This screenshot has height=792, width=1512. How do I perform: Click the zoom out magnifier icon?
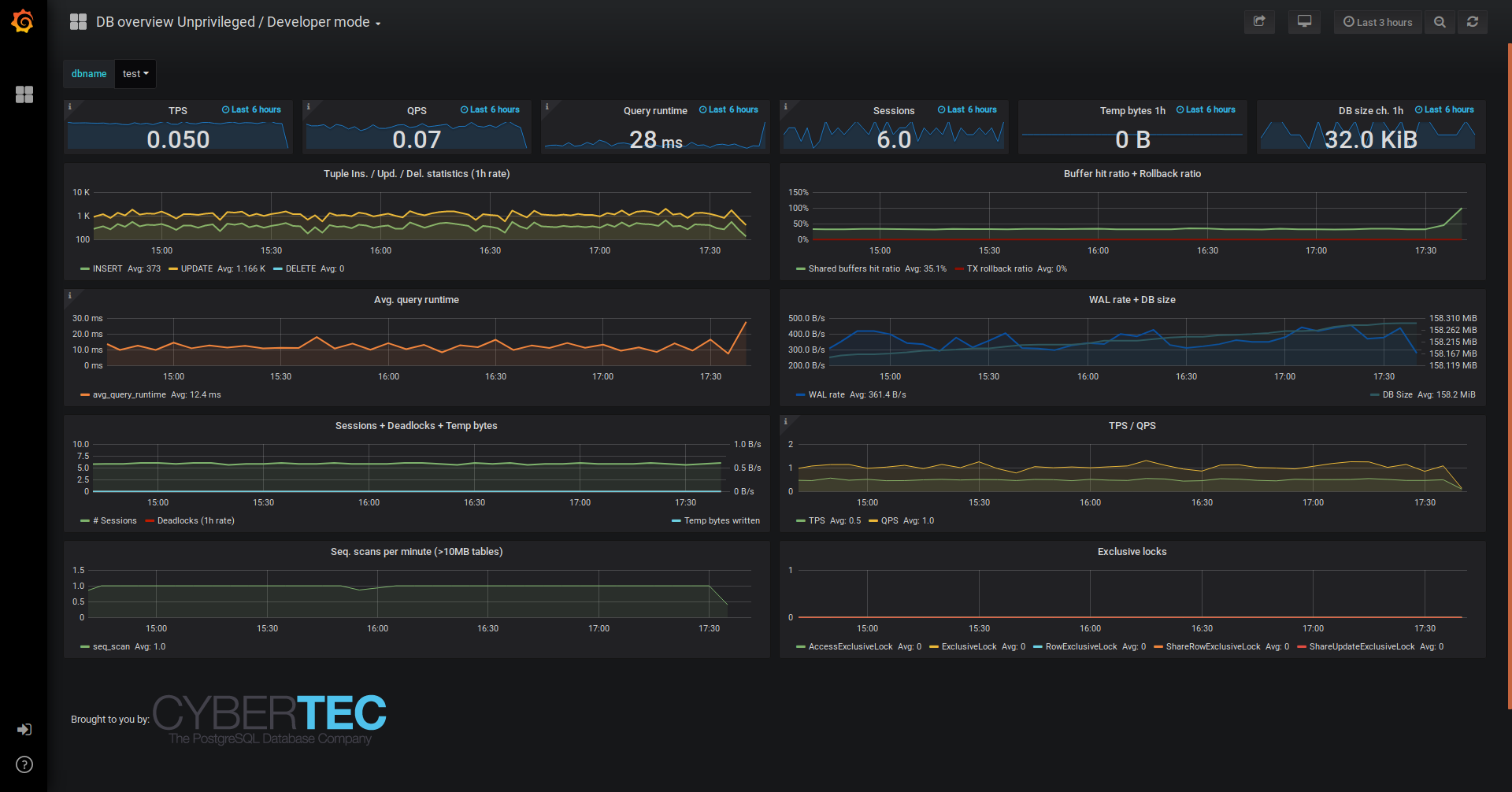[1440, 22]
